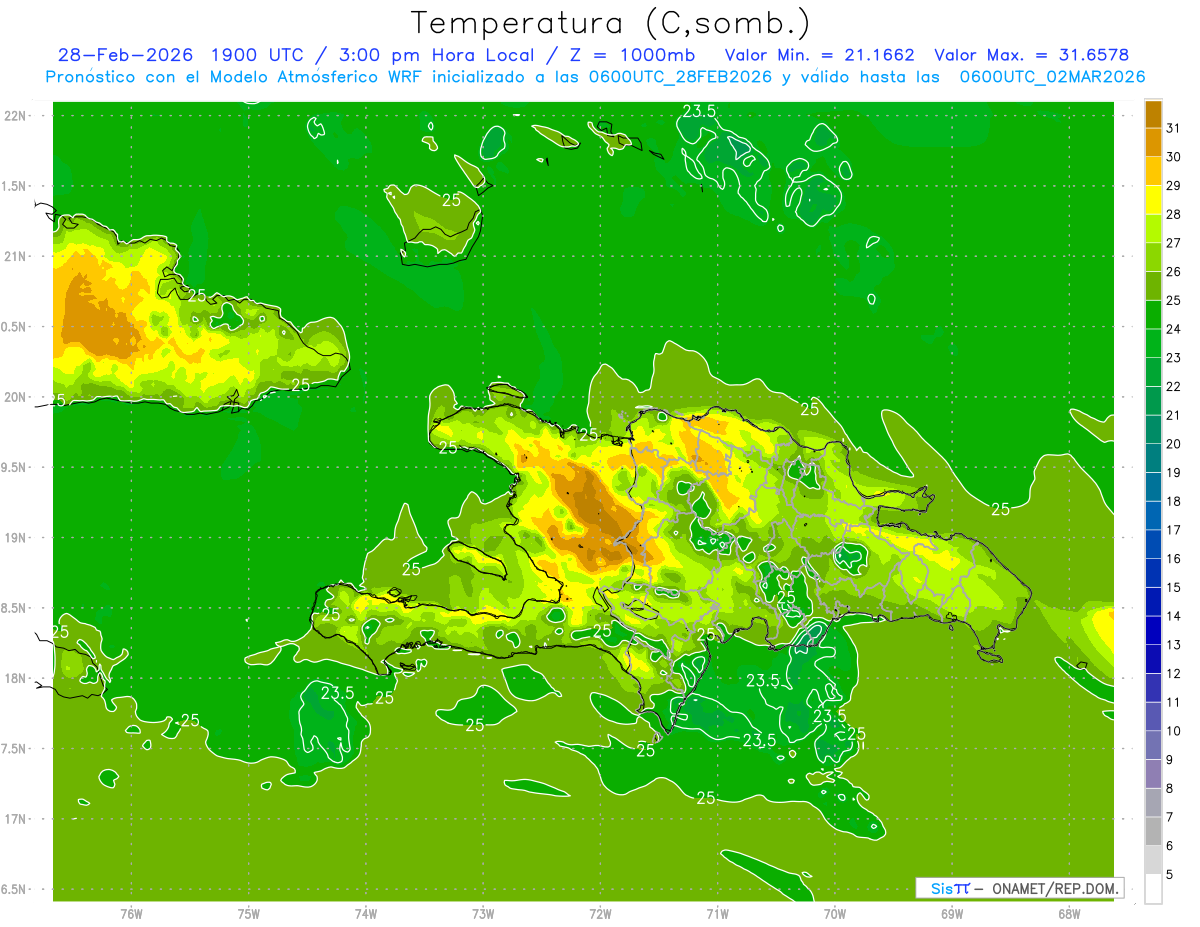1200x927 pixels.
Task: Pick yellow legend swatch between 28 and 29
Action: point(1153,200)
